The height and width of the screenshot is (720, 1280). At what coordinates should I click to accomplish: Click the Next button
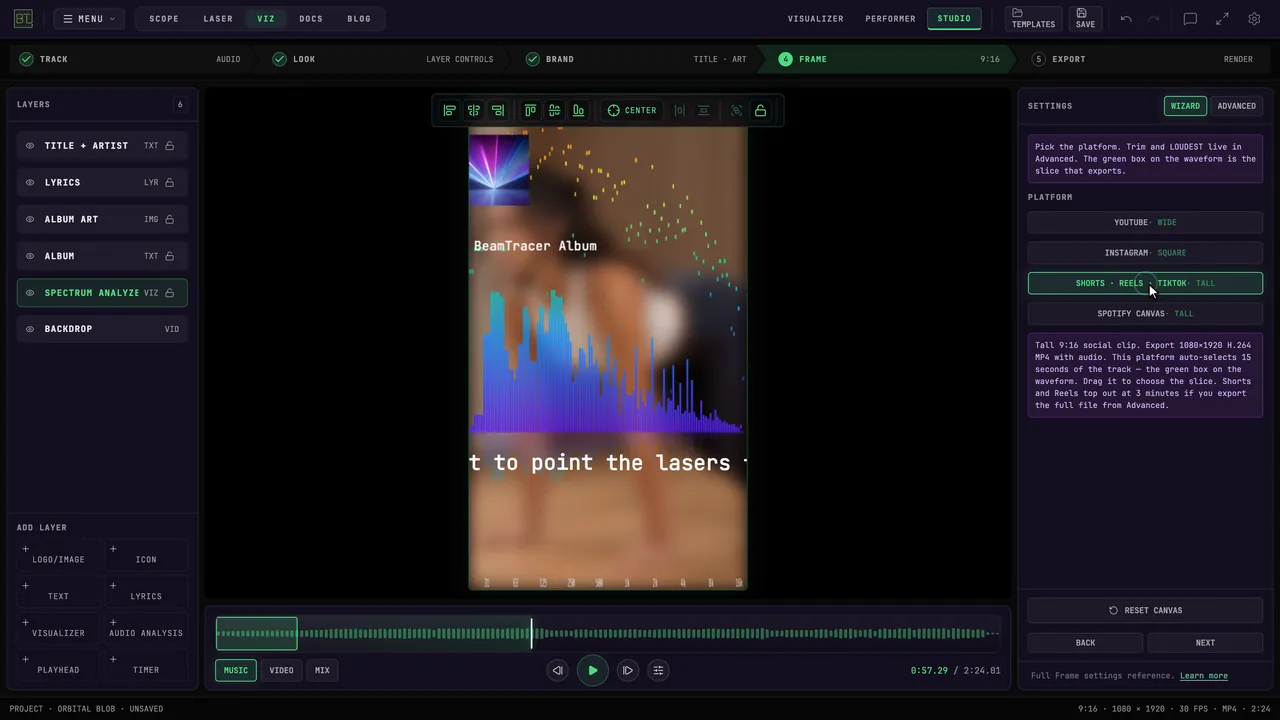[x=1205, y=642]
